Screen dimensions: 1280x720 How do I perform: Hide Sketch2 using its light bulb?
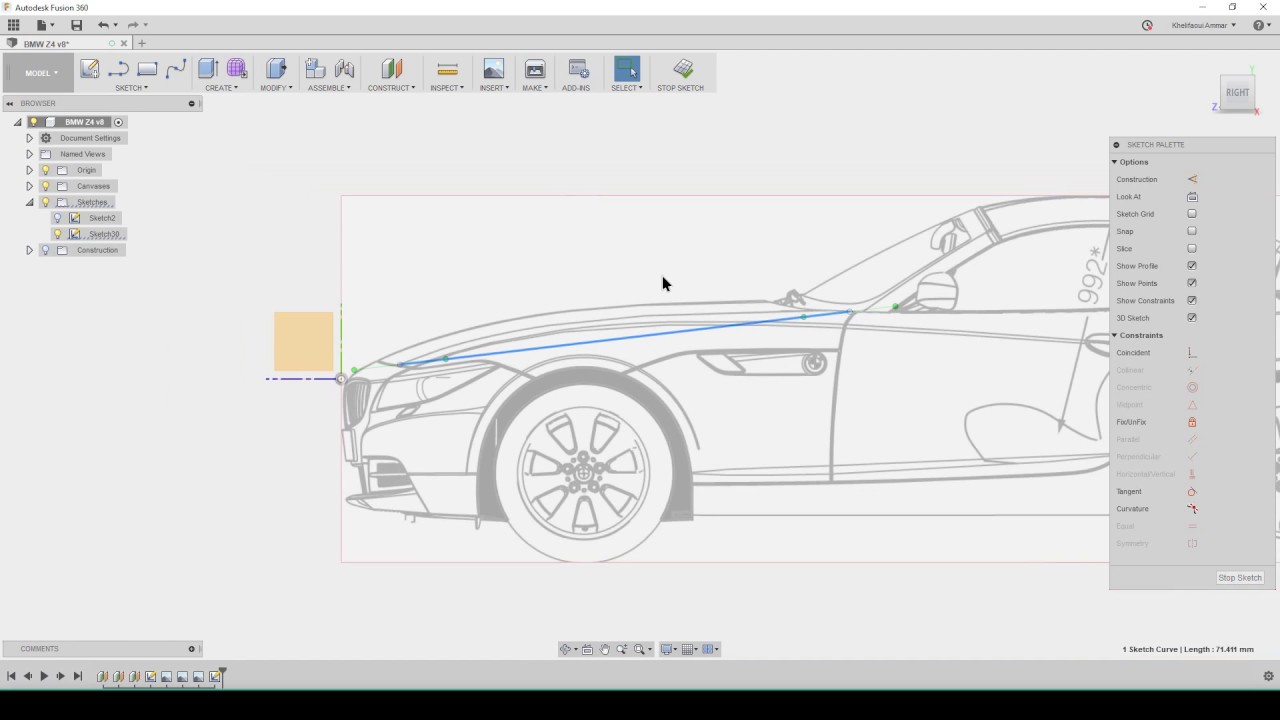pyautogui.click(x=57, y=218)
